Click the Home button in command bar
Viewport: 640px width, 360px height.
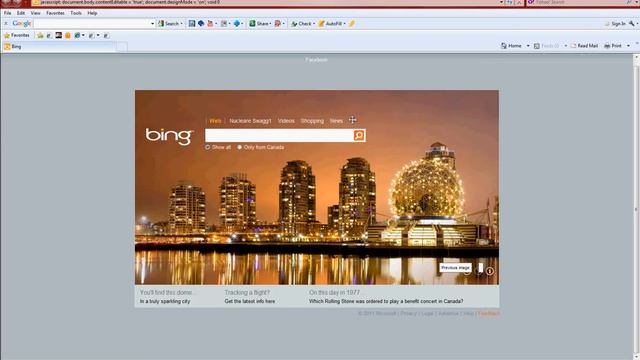511,46
